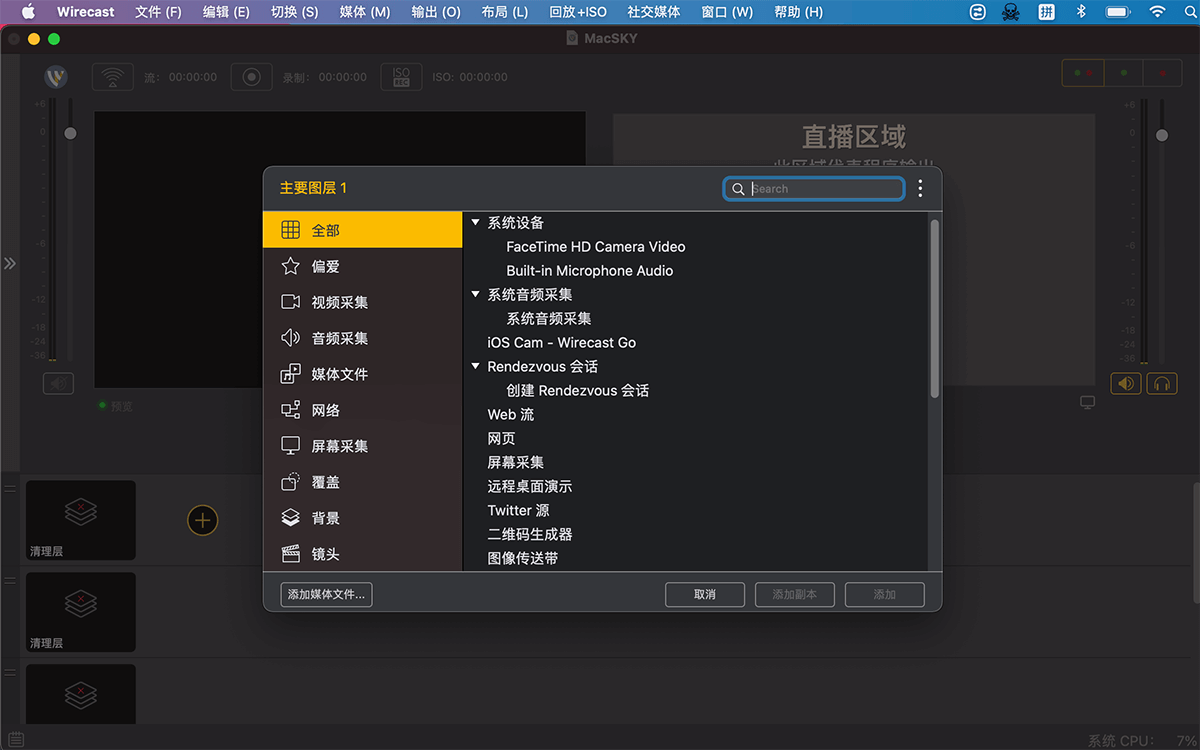Screen dimensions: 1200x750
Task: Open the 布局 (L) menu
Action: [504, 12]
